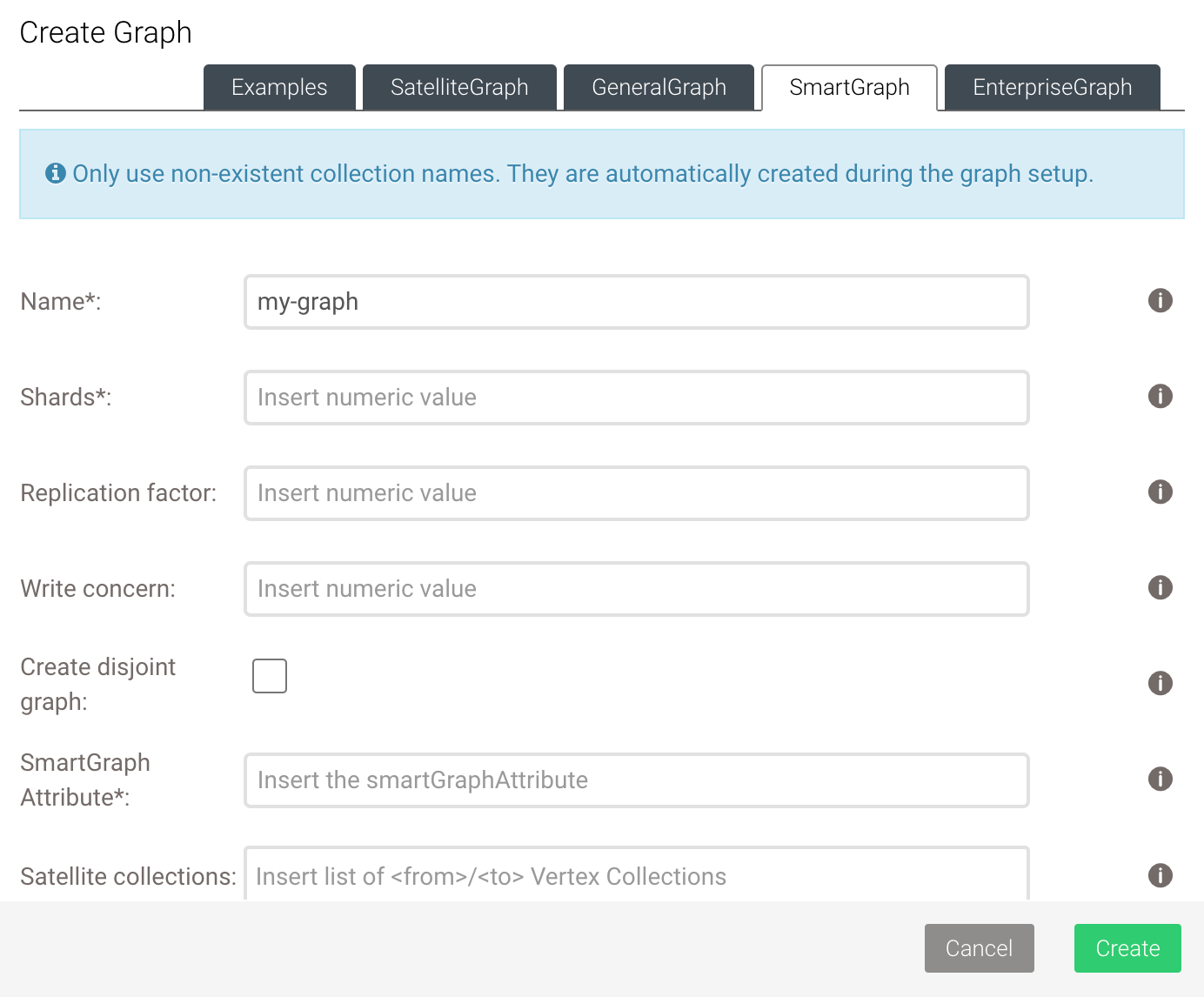Open info tooltip for Replication factor

coord(1160,492)
